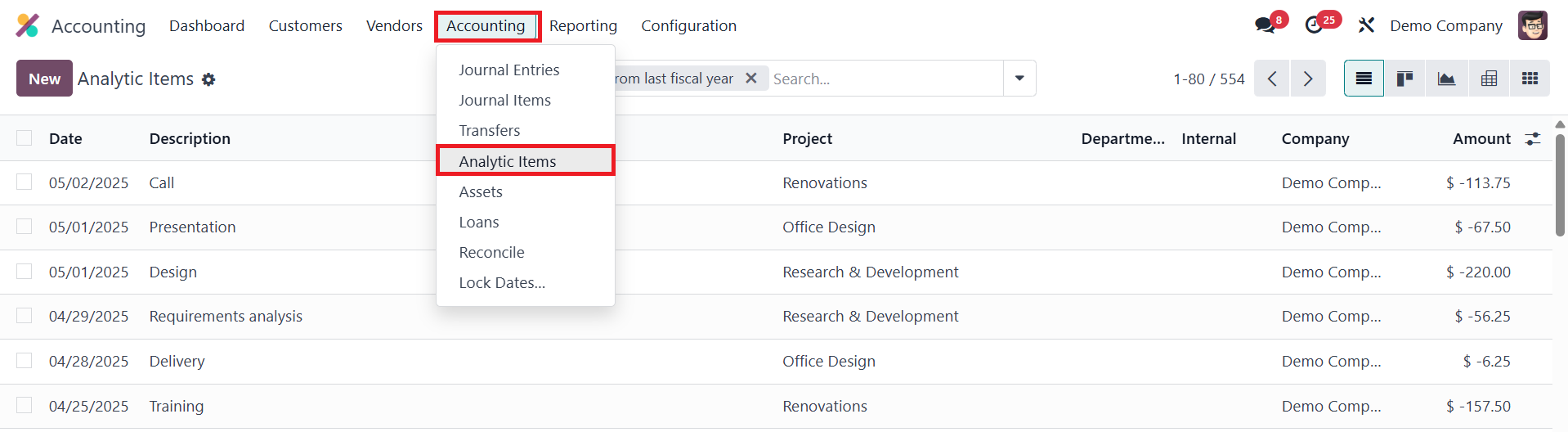Remove the last fiscal year filter
Viewport: 1568px width, 432px height.
[751, 78]
